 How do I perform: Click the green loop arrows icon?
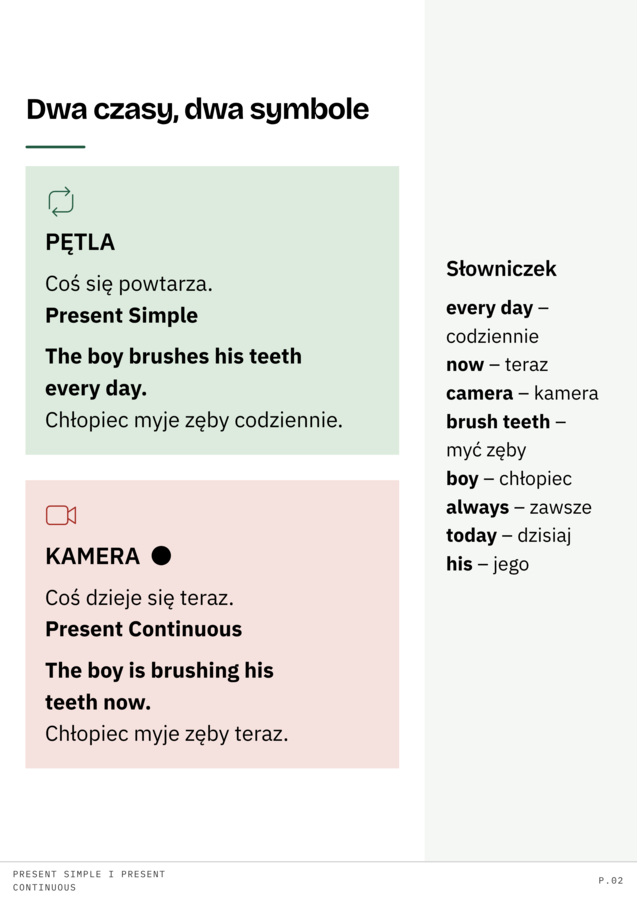[61, 201]
